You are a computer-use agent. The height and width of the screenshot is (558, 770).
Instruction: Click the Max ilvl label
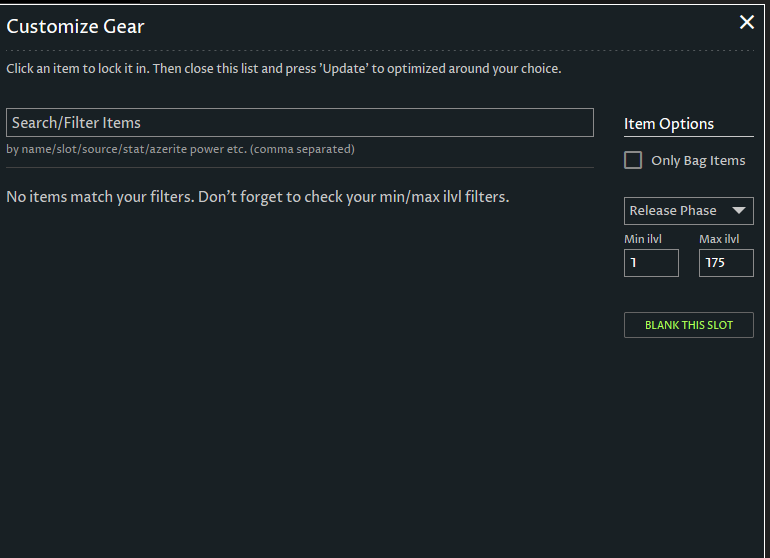(719, 239)
